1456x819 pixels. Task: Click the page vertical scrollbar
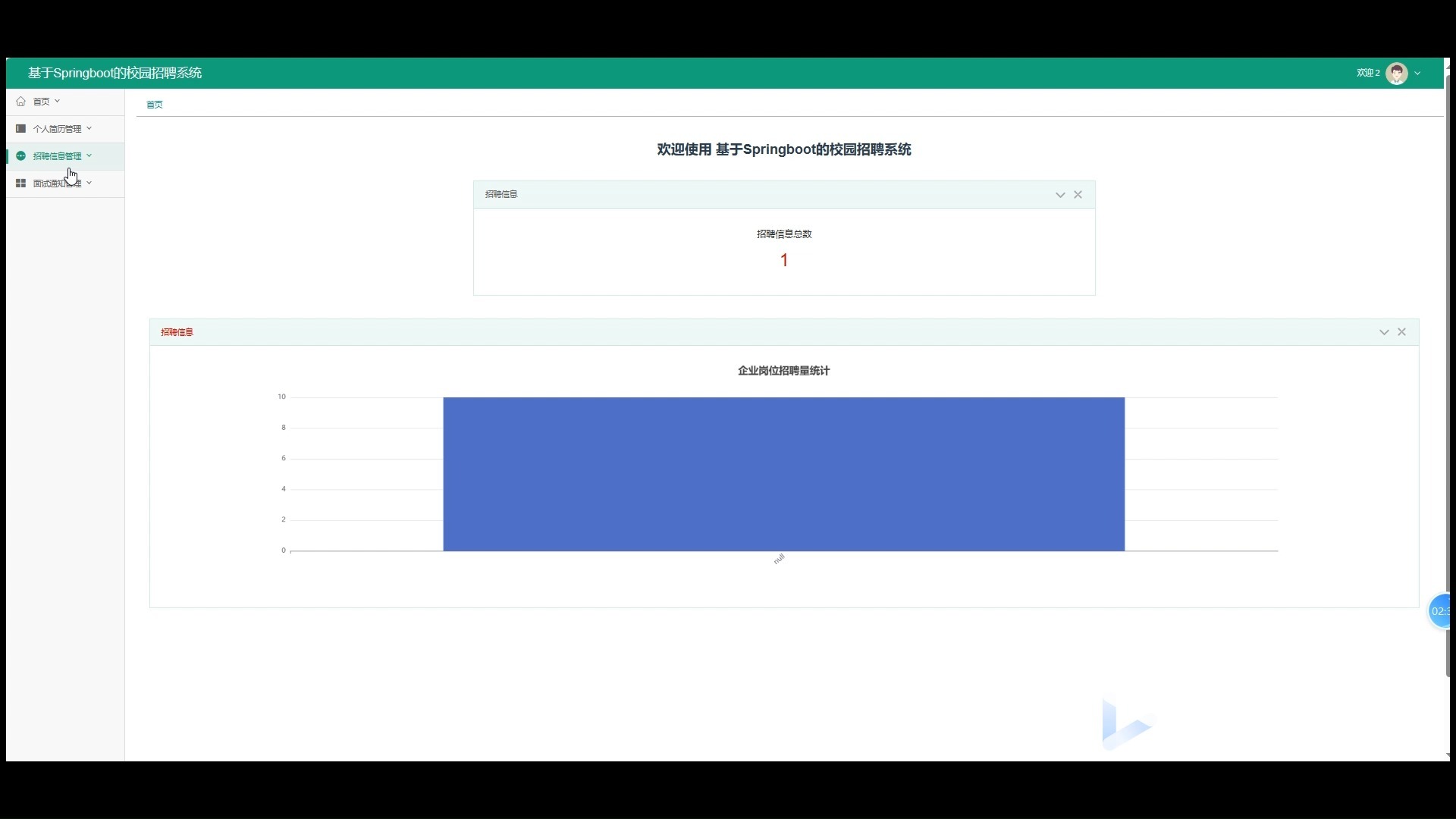tap(1448, 375)
